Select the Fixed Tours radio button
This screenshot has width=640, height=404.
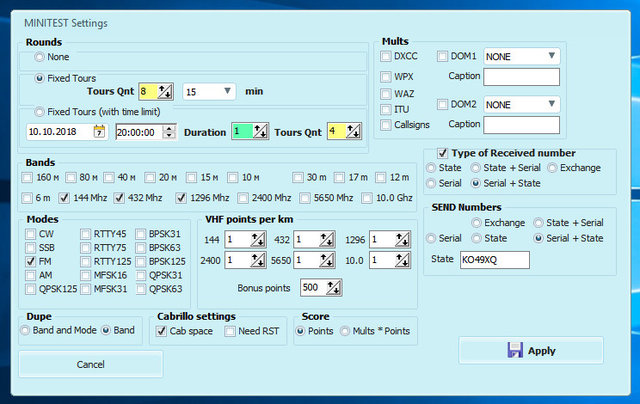click(39, 78)
